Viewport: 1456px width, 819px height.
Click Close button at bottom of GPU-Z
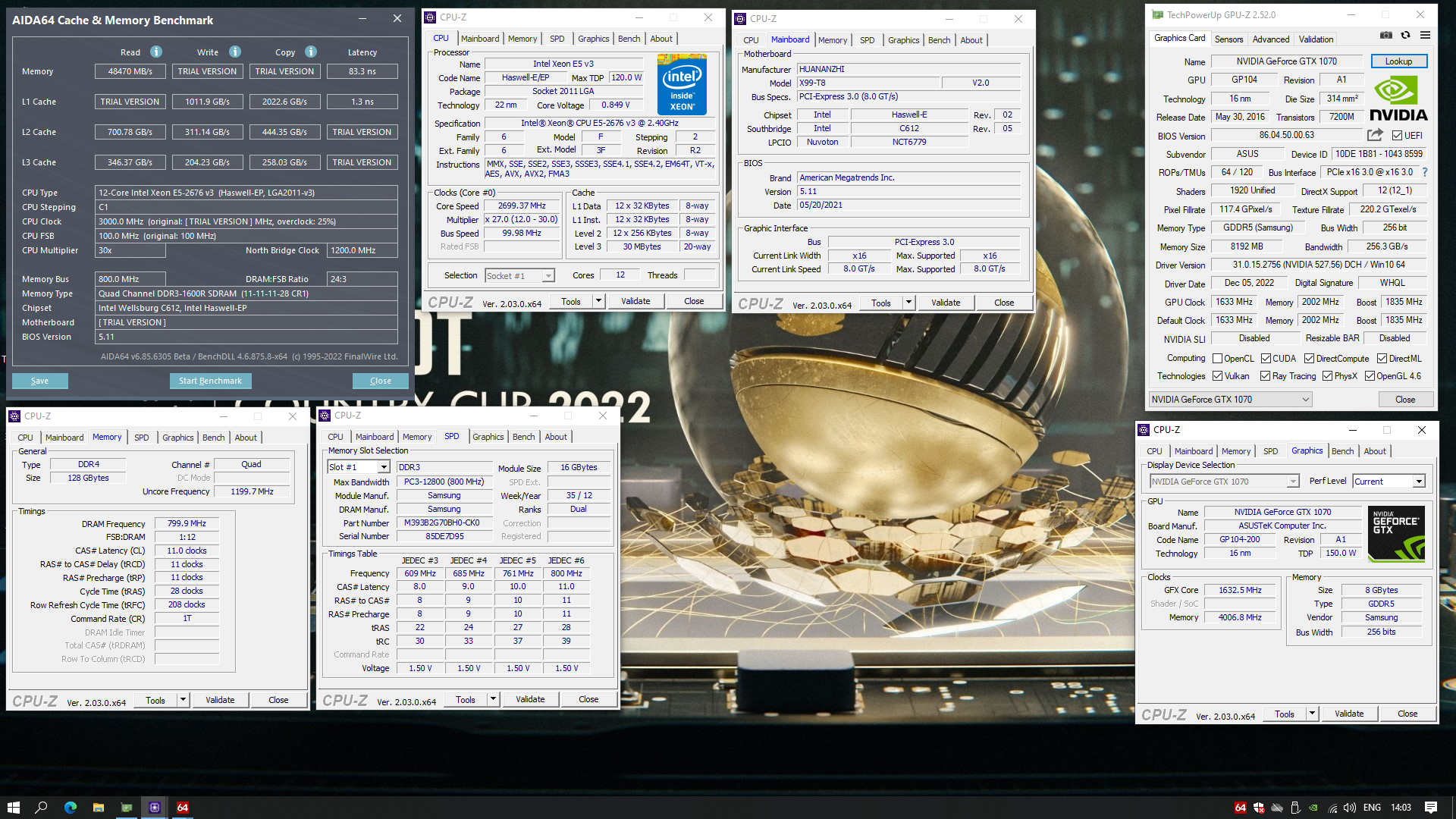pos(1404,400)
